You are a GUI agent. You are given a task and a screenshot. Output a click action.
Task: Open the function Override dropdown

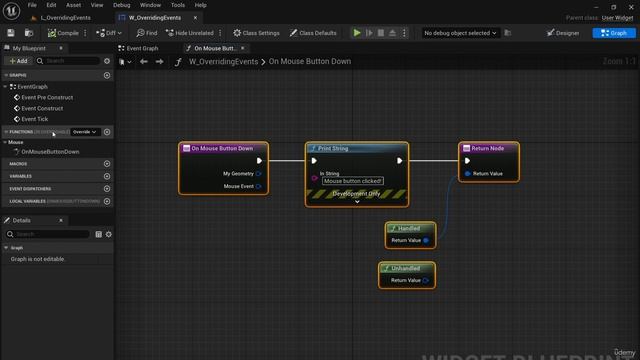point(85,132)
